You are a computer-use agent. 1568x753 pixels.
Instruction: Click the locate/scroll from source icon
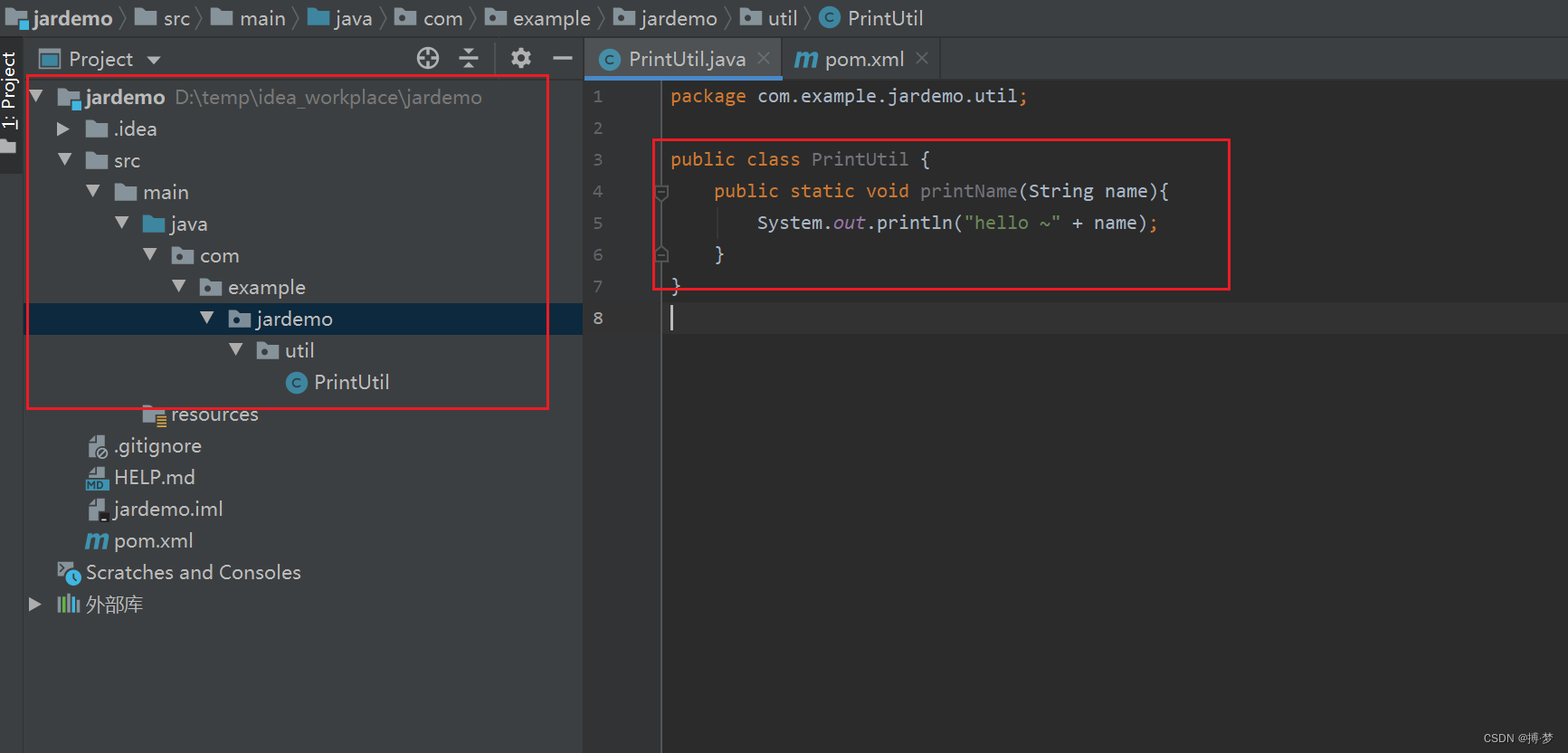point(428,59)
